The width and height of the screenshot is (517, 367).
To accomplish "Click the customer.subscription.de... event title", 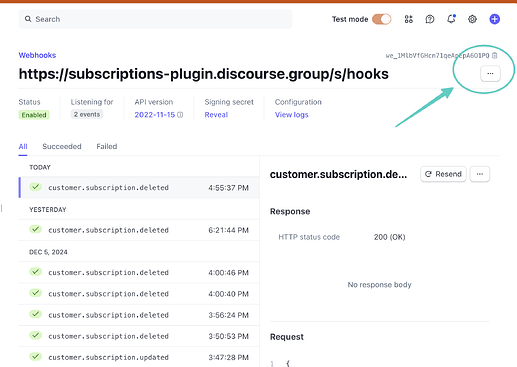I will [338, 174].
